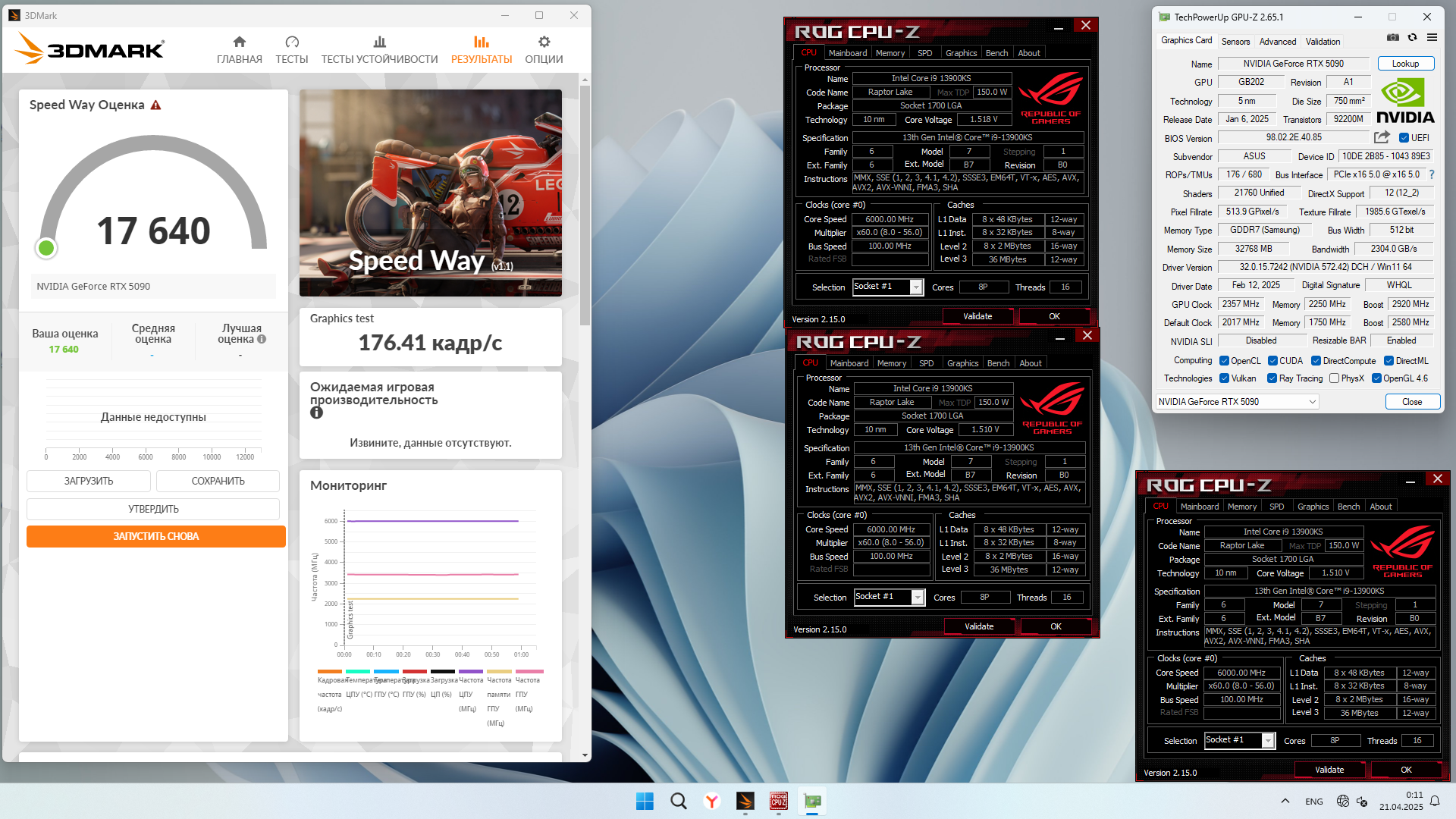The width and height of the screenshot is (1456, 819).
Task: Click OK in the topmost CPU-Z window
Action: 1054,316
